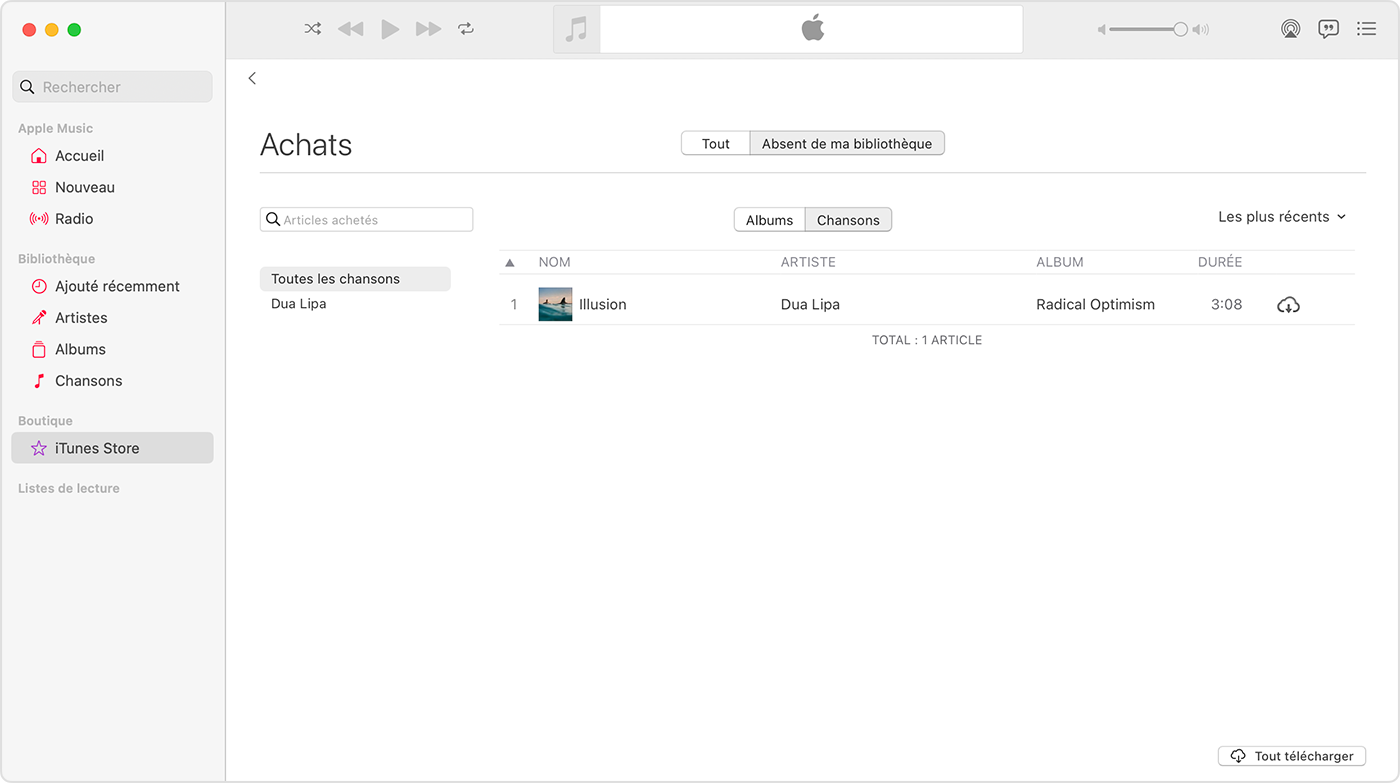The width and height of the screenshot is (1400, 784).
Task: Enable shuffle playback
Action: coord(312,29)
